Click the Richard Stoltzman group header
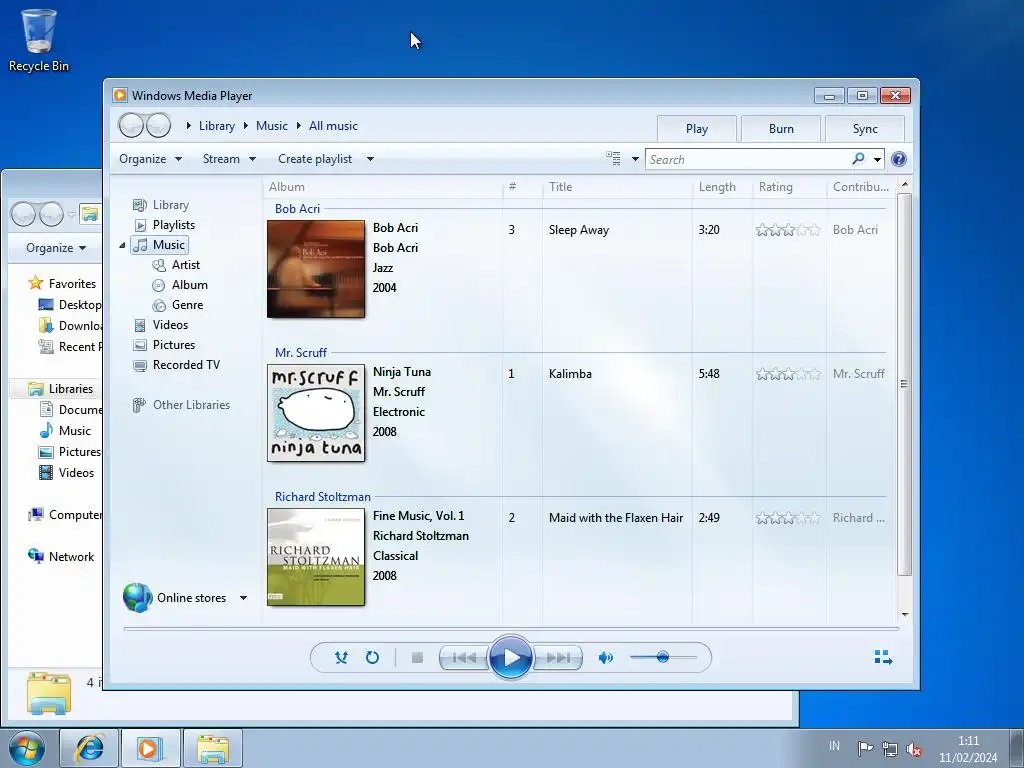Viewport: 1024px width, 768px height. (323, 497)
